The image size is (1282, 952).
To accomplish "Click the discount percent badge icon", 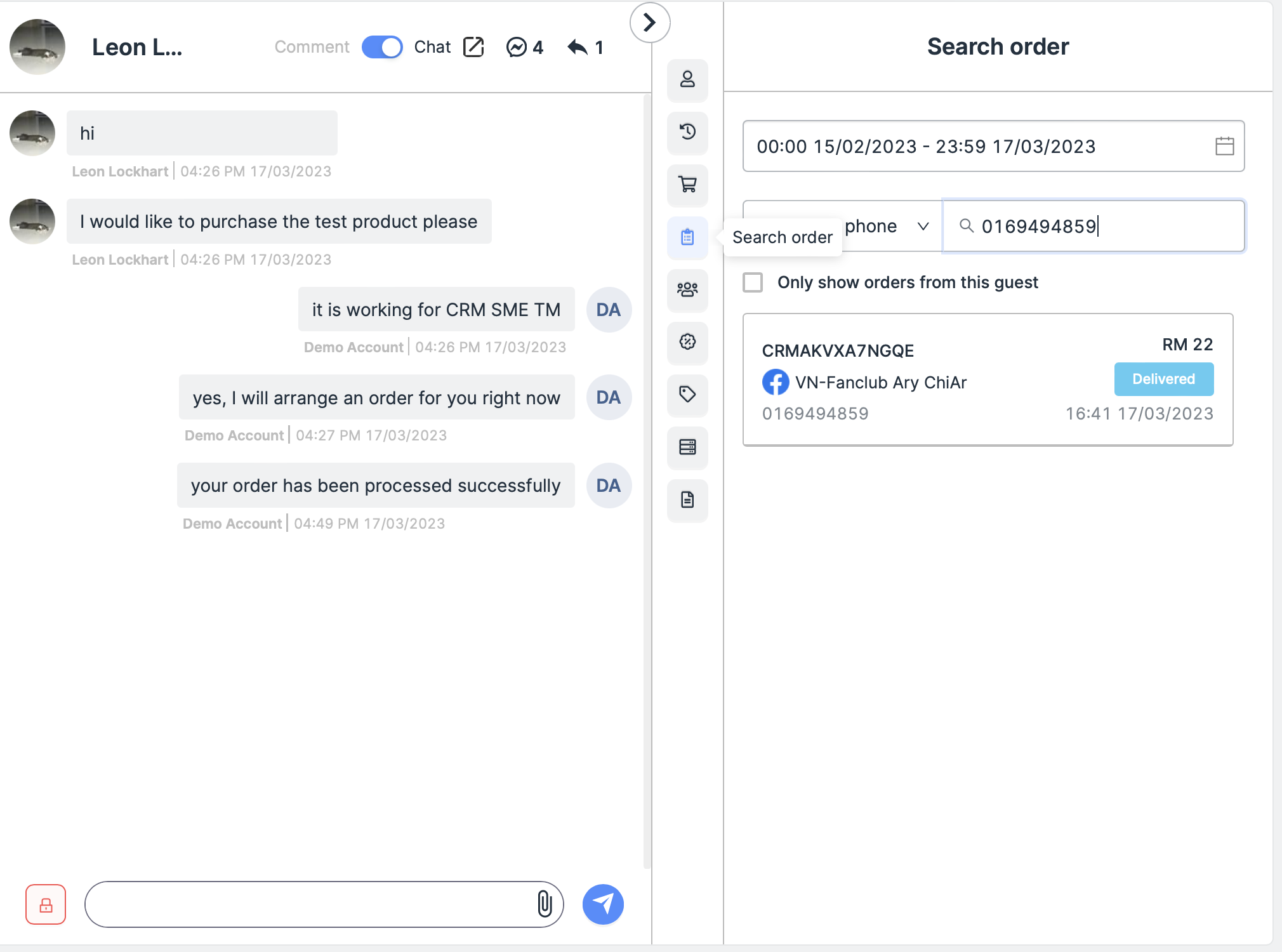I will [x=687, y=342].
